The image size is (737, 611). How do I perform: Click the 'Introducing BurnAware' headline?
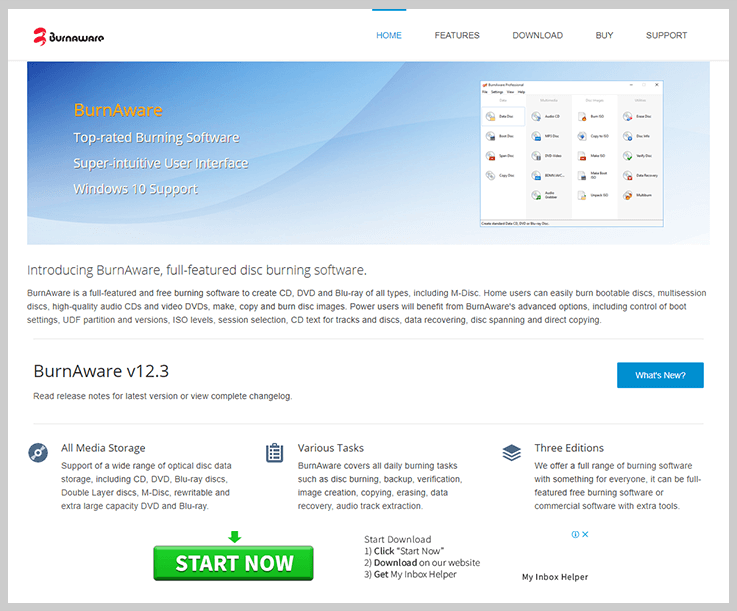tap(196, 270)
